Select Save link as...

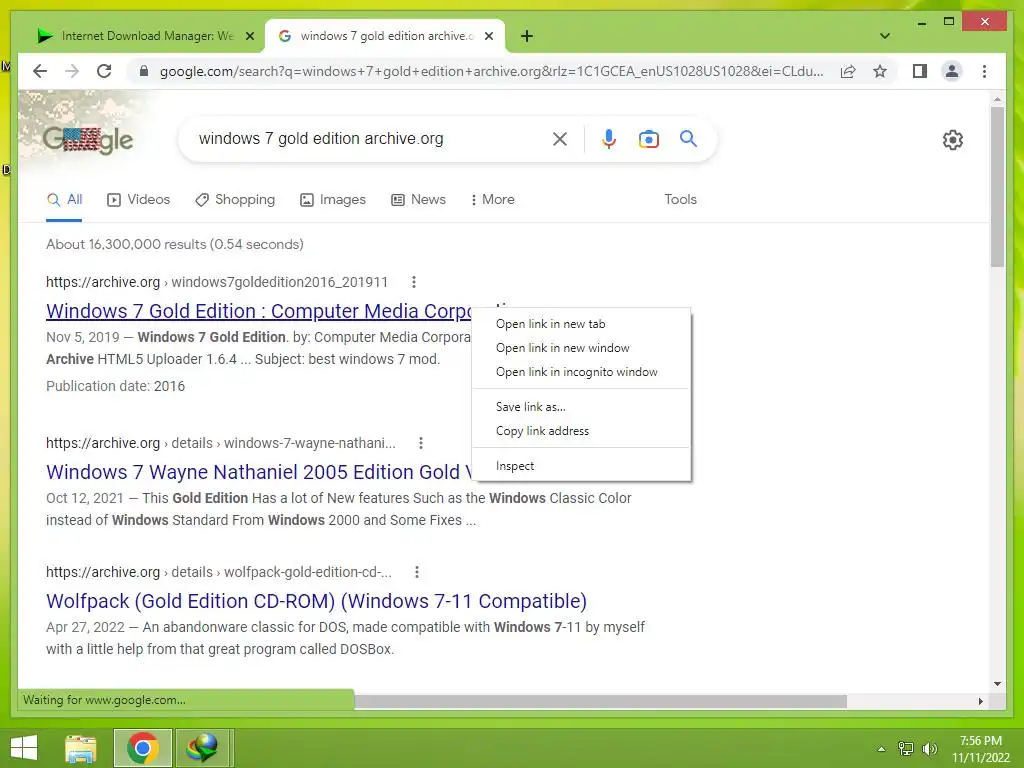tap(581, 407)
